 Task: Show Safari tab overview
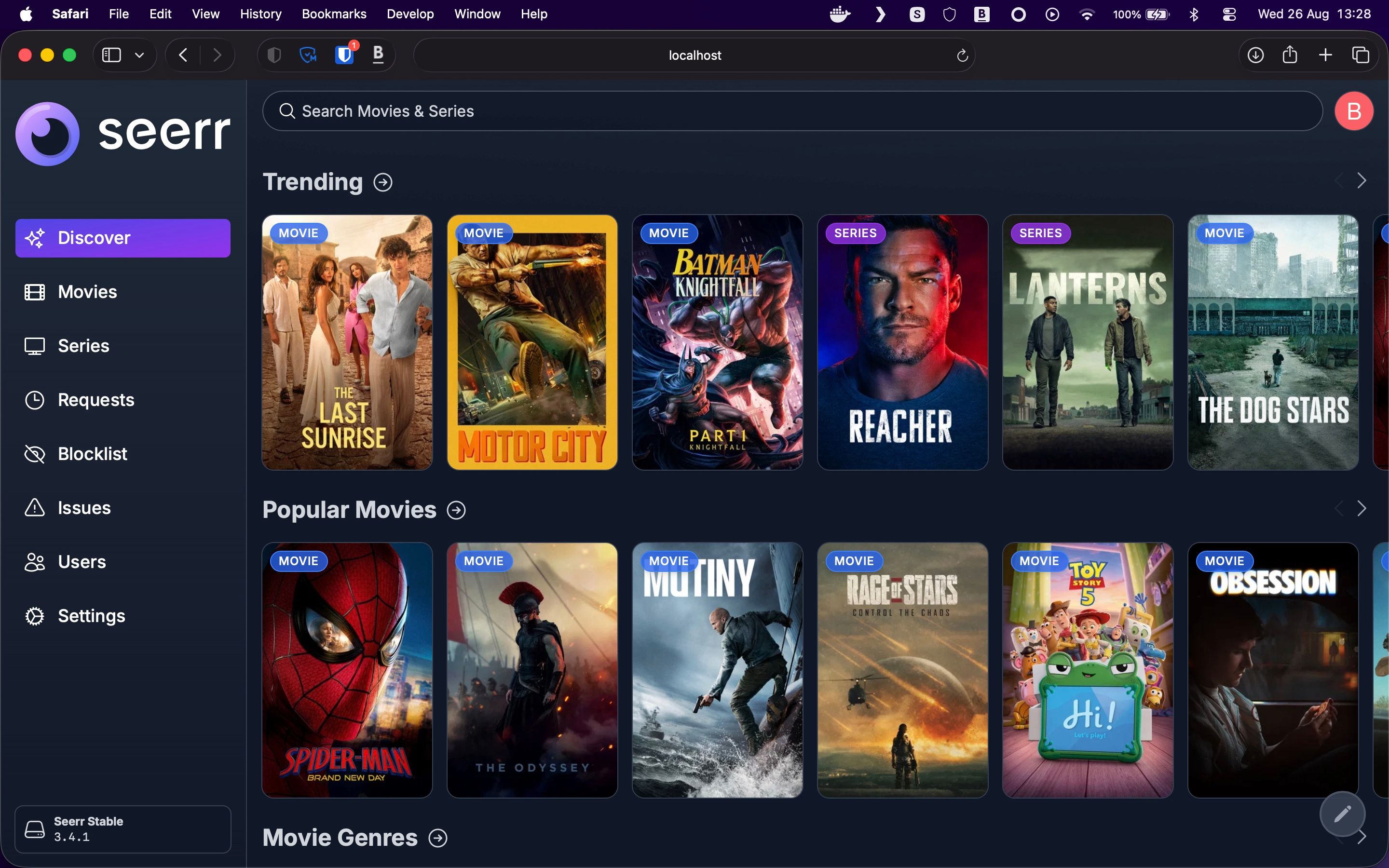(x=1360, y=55)
